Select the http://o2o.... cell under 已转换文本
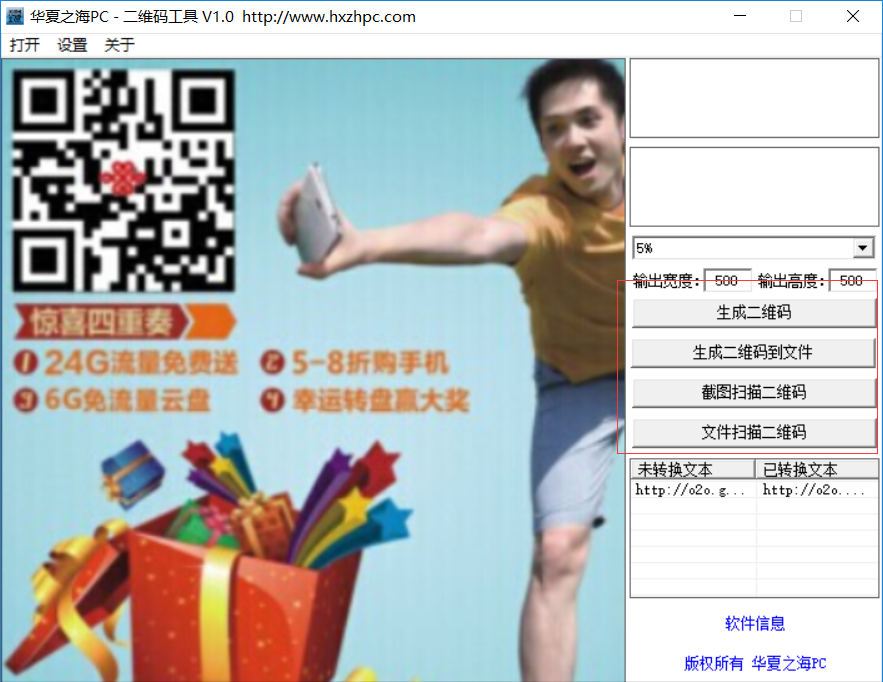 coord(817,490)
